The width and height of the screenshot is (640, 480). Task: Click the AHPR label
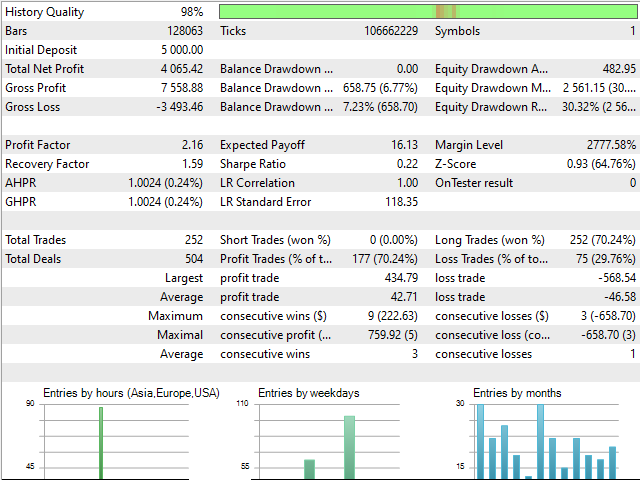click(x=20, y=183)
